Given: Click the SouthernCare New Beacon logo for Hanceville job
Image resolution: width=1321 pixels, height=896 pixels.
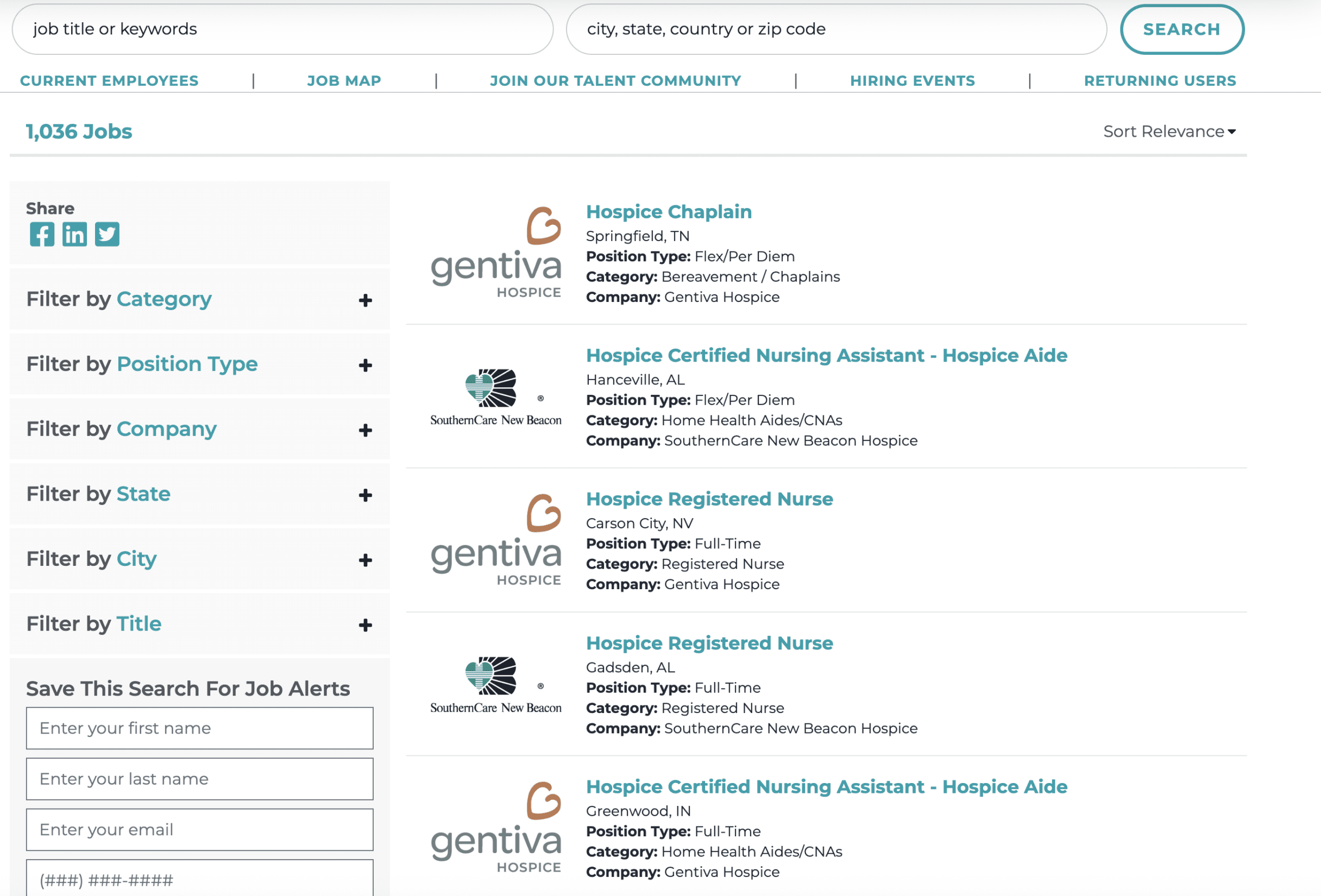Looking at the screenshot, I should (x=496, y=396).
